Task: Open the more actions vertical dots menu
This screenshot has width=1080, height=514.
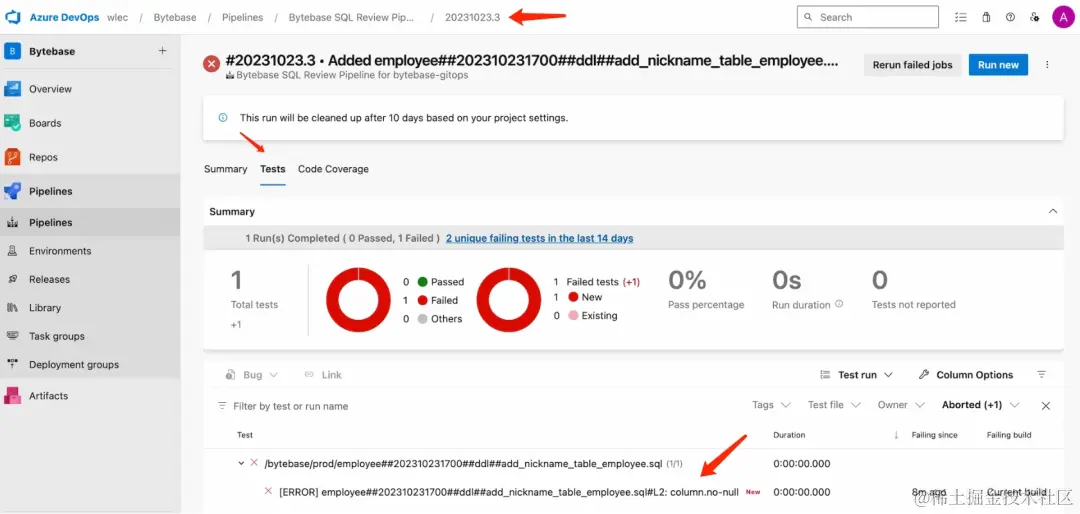Action: (x=1047, y=65)
